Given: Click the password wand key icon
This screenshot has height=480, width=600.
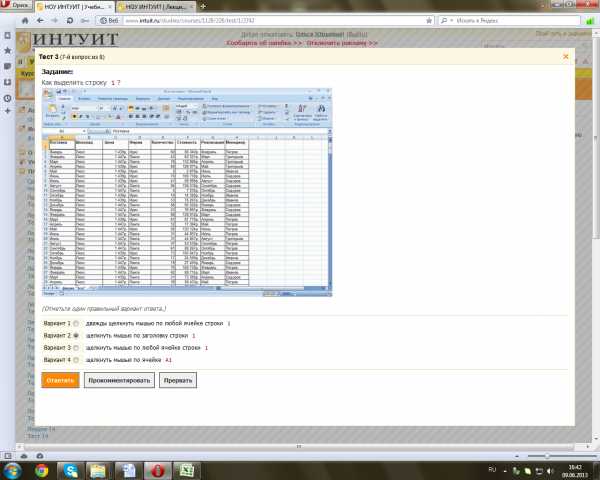Looking at the screenshot, I should tap(85, 20).
